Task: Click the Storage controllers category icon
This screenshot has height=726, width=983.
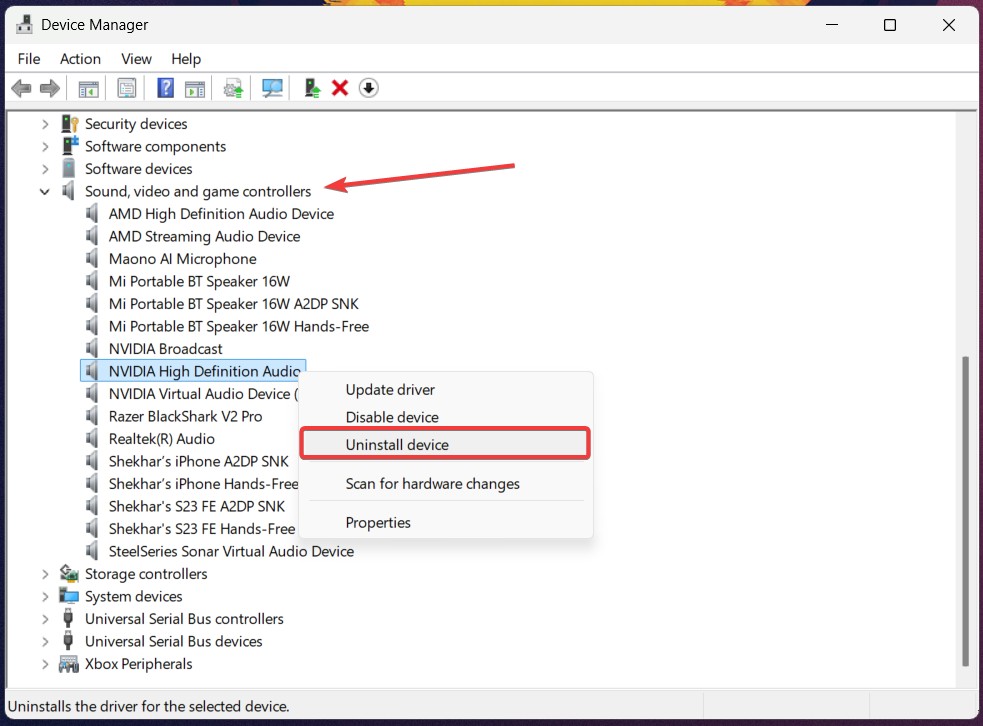Action: pos(69,574)
